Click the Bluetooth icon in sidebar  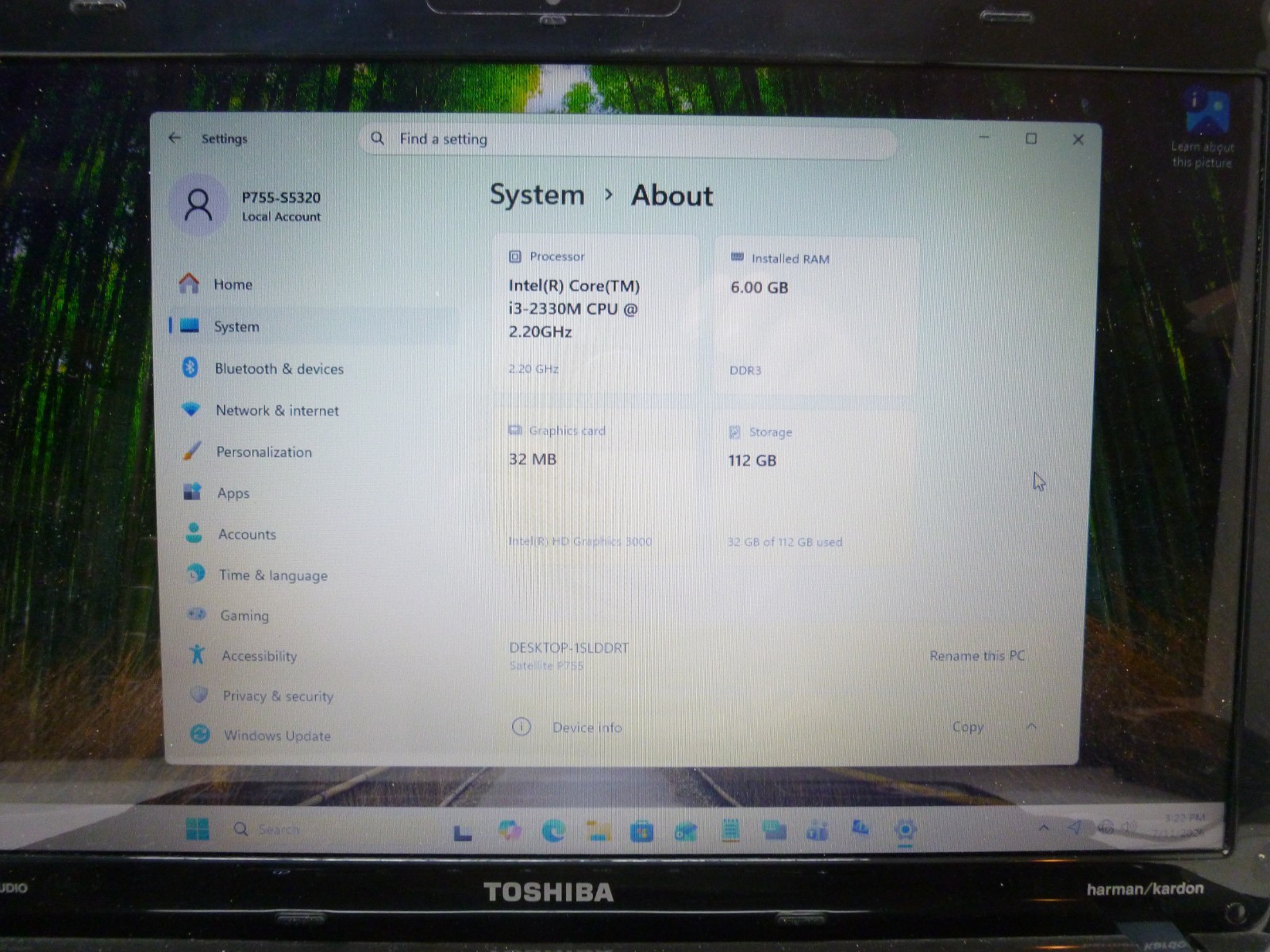(190, 367)
